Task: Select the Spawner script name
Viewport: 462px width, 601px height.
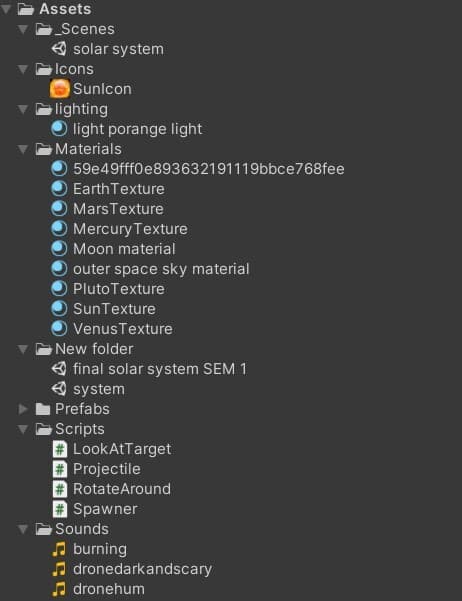Action: tap(105, 509)
